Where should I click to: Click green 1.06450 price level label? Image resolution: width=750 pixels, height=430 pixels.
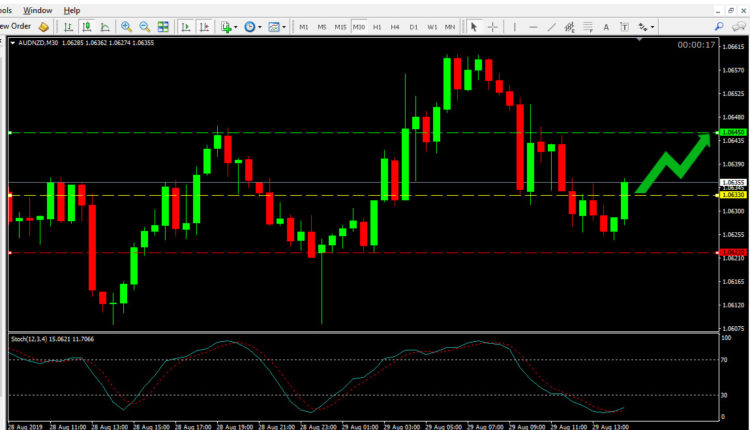[733, 132]
